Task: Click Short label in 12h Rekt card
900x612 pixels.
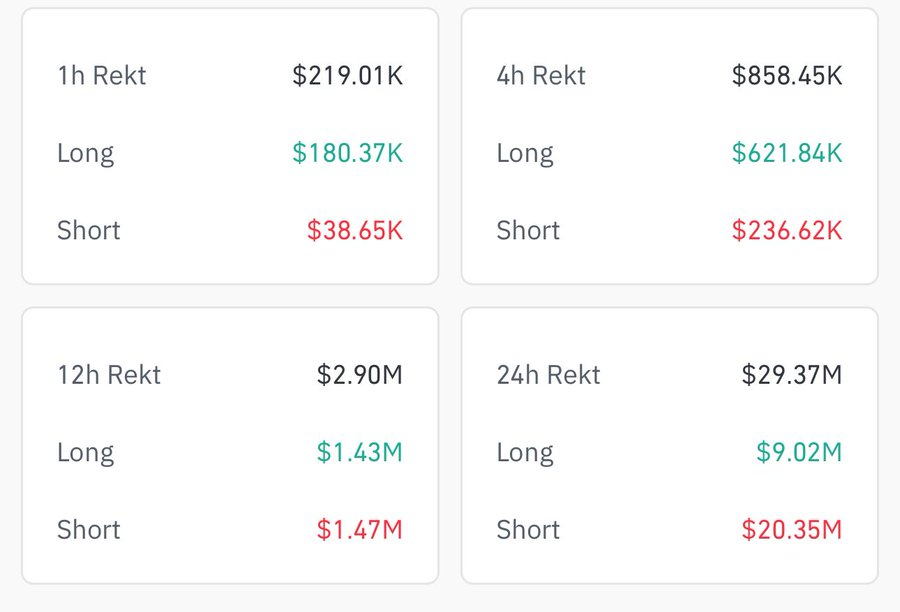Action: coord(89,529)
